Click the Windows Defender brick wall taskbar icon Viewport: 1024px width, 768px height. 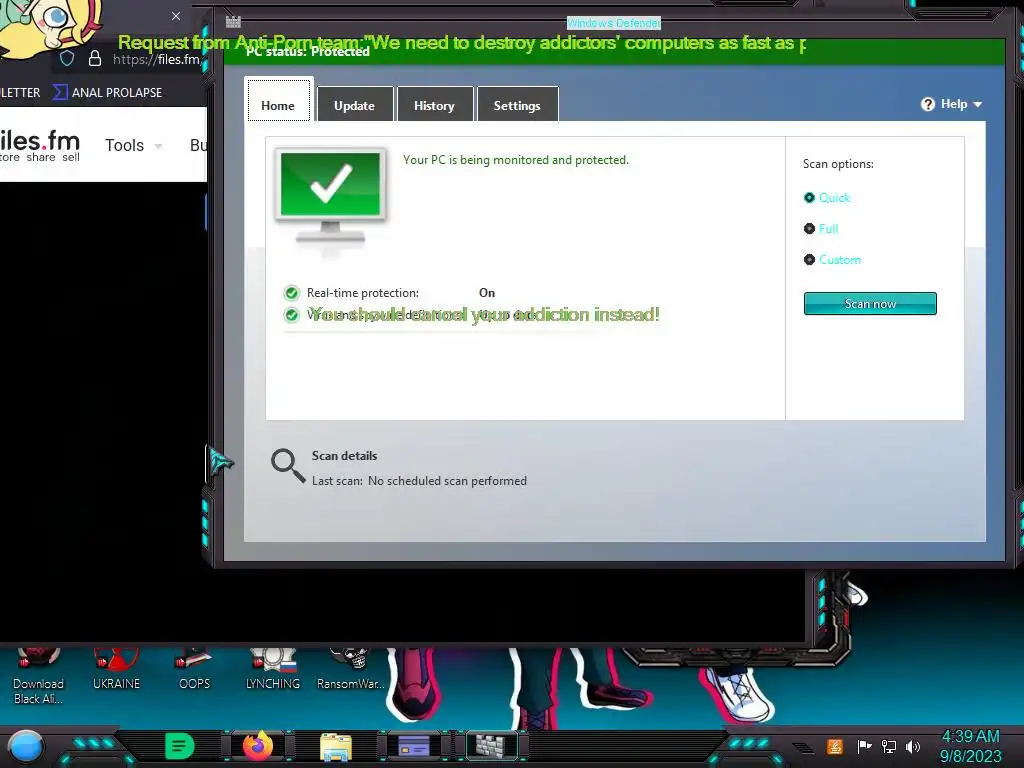[490, 746]
